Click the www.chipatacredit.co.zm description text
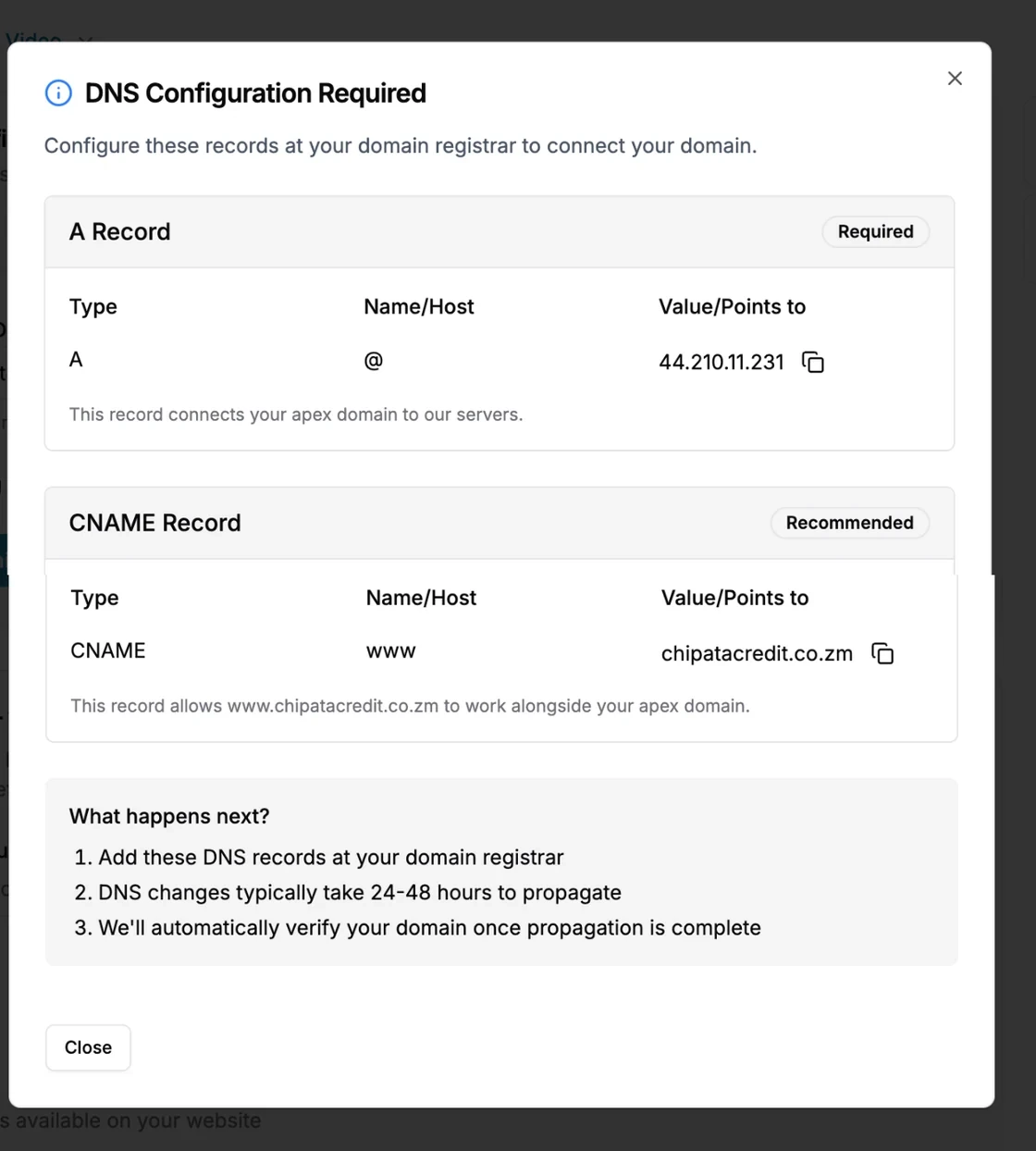 pos(410,706)
